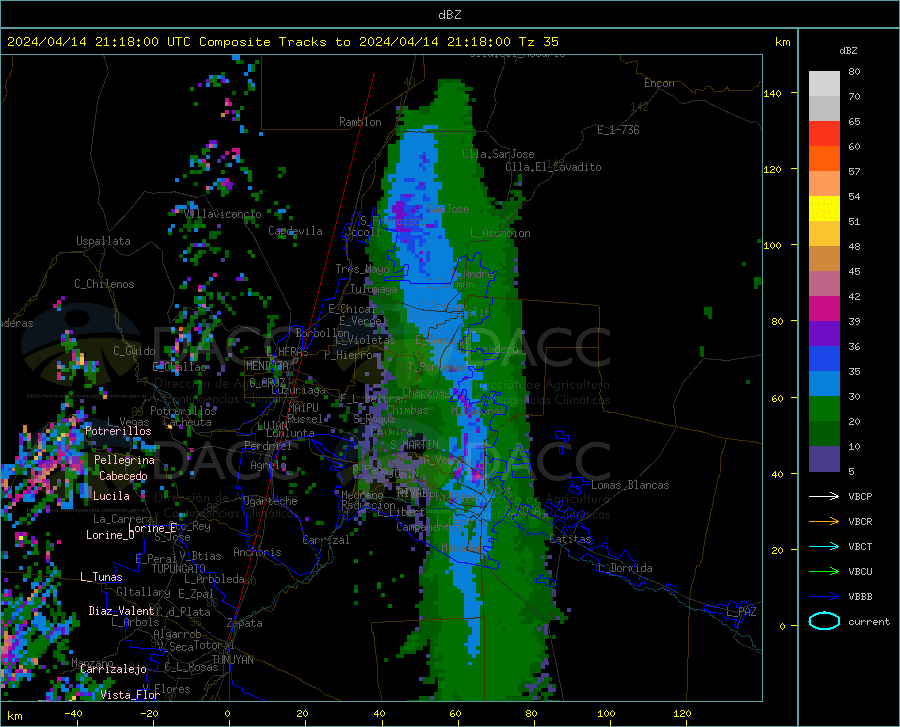Click the L_Asuncion label
The width and height of the screenshot is (900, 727).
[500, 233]
